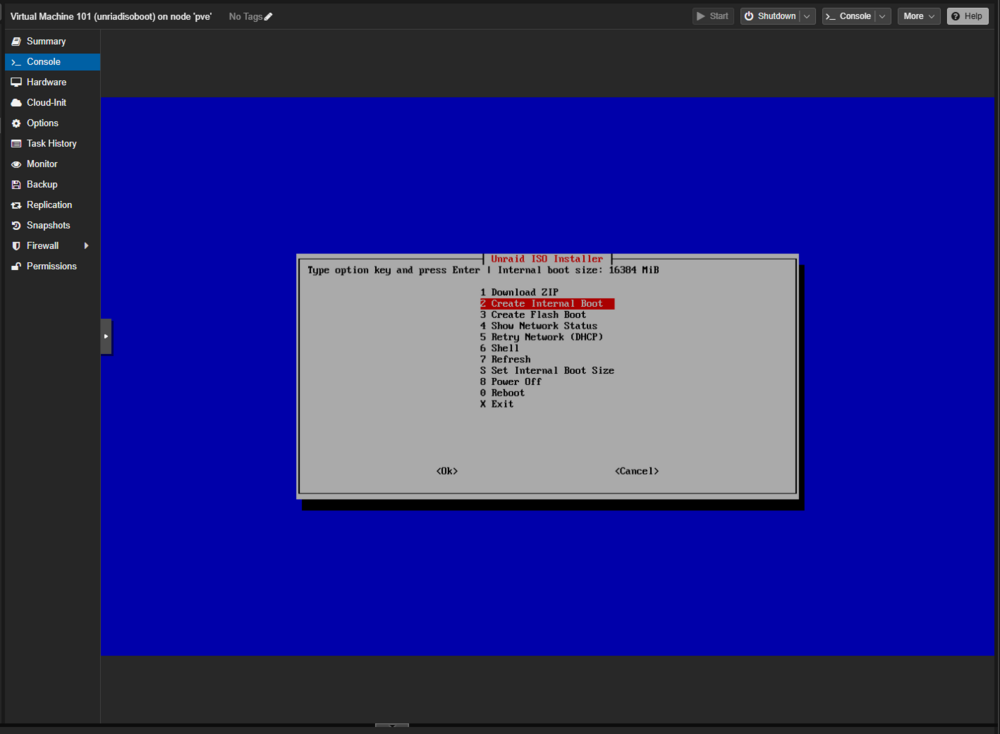View Task History

click(52, 143)
